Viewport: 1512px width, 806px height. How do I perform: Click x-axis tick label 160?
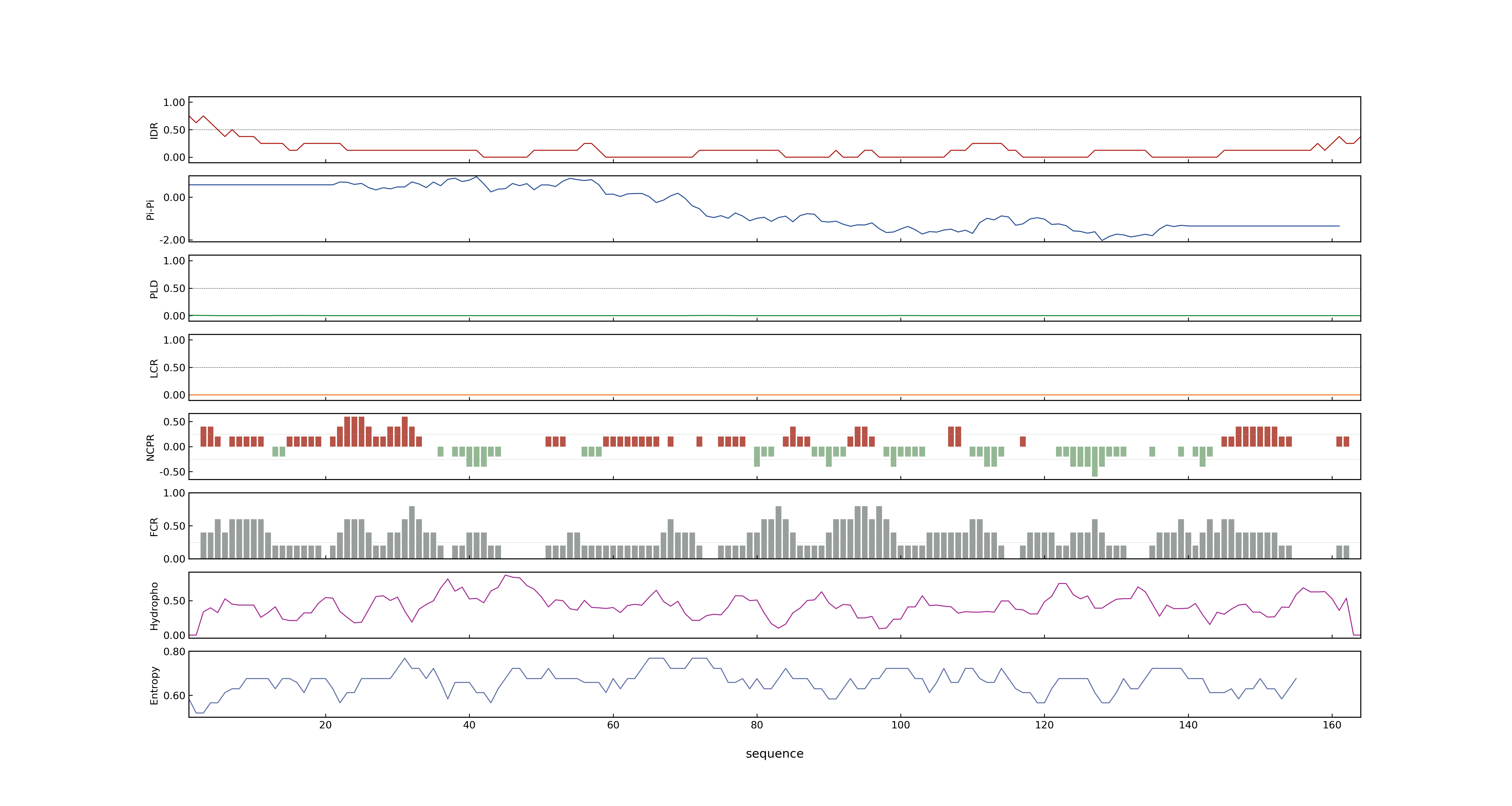[1332, 725]
